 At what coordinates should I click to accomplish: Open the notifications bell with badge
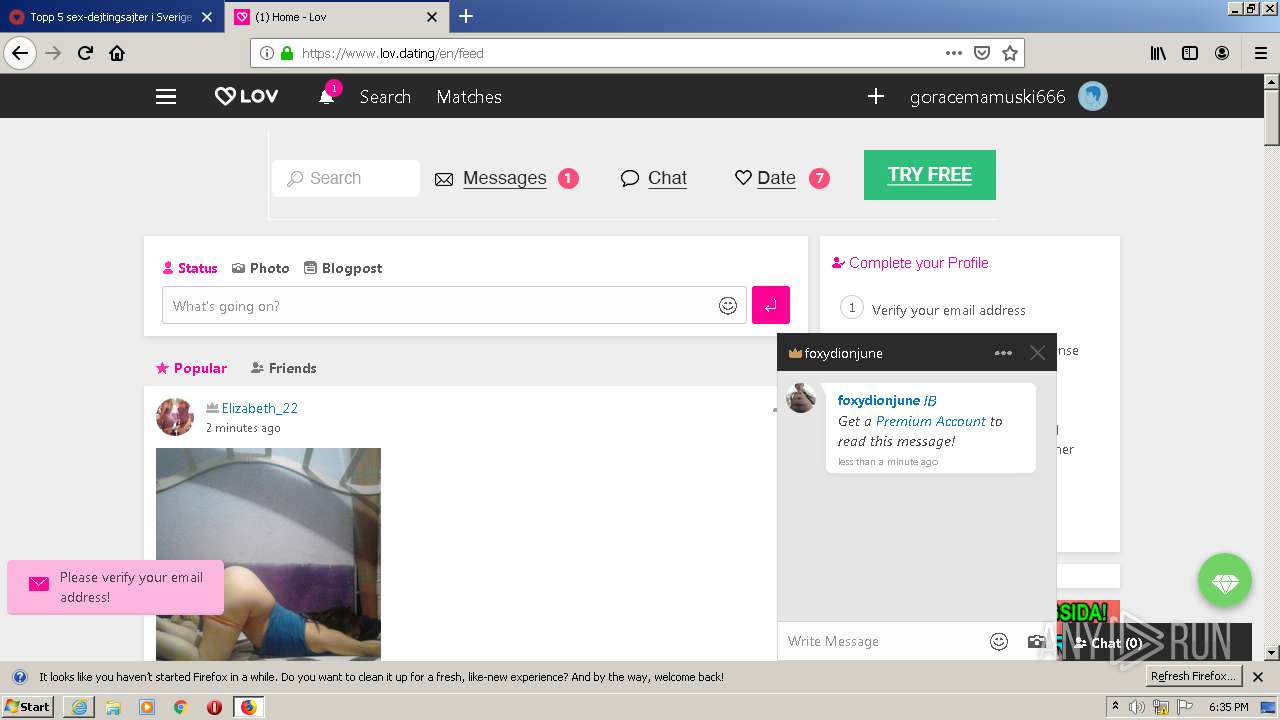click(x=327, y=96)
